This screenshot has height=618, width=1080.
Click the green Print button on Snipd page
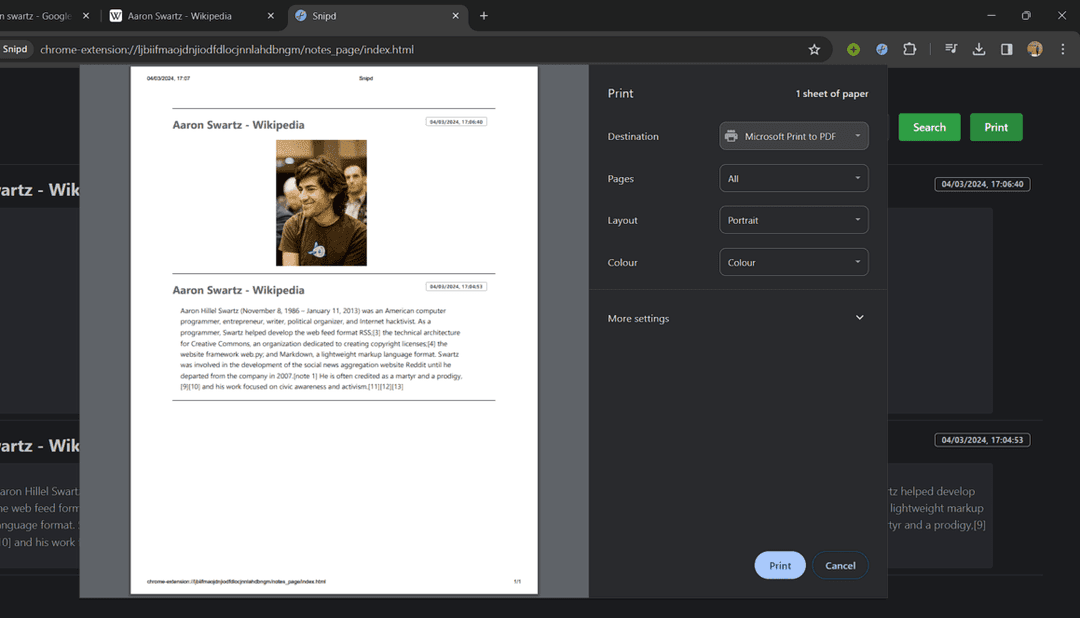[996, 127]
